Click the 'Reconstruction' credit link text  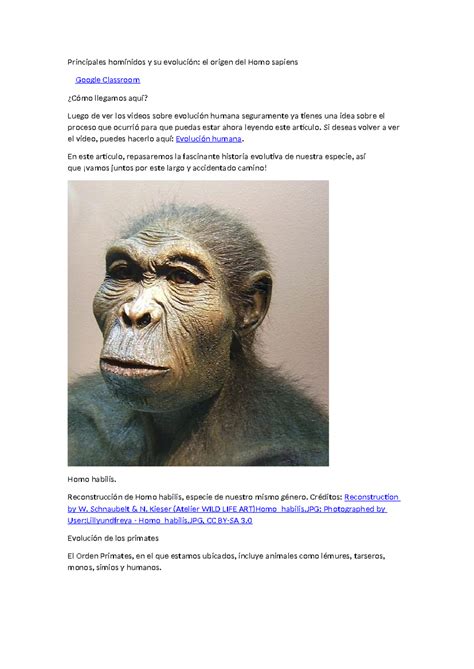[372, 497]
